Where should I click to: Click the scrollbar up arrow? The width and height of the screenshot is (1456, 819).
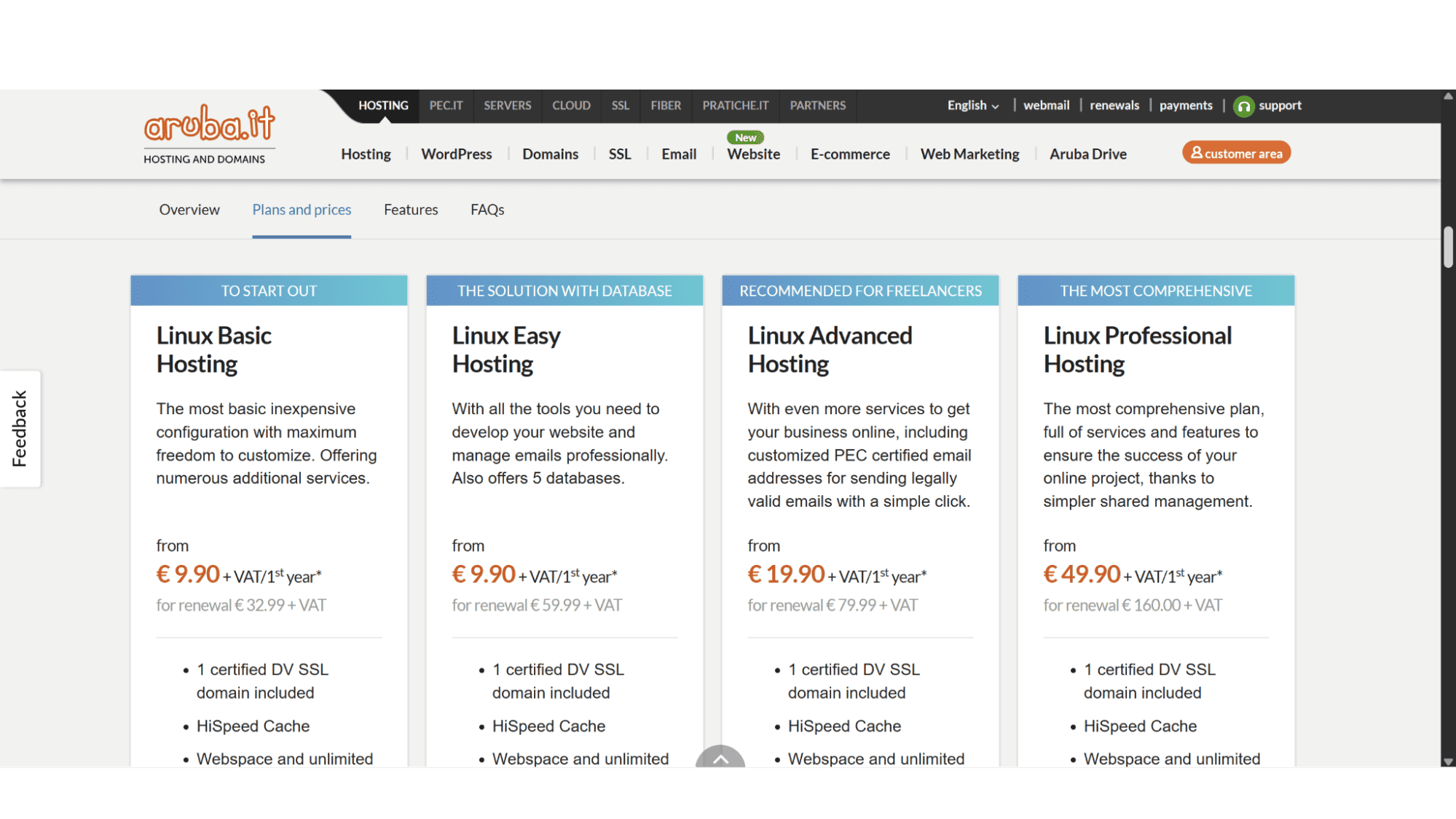click(x=1448, y=96)
